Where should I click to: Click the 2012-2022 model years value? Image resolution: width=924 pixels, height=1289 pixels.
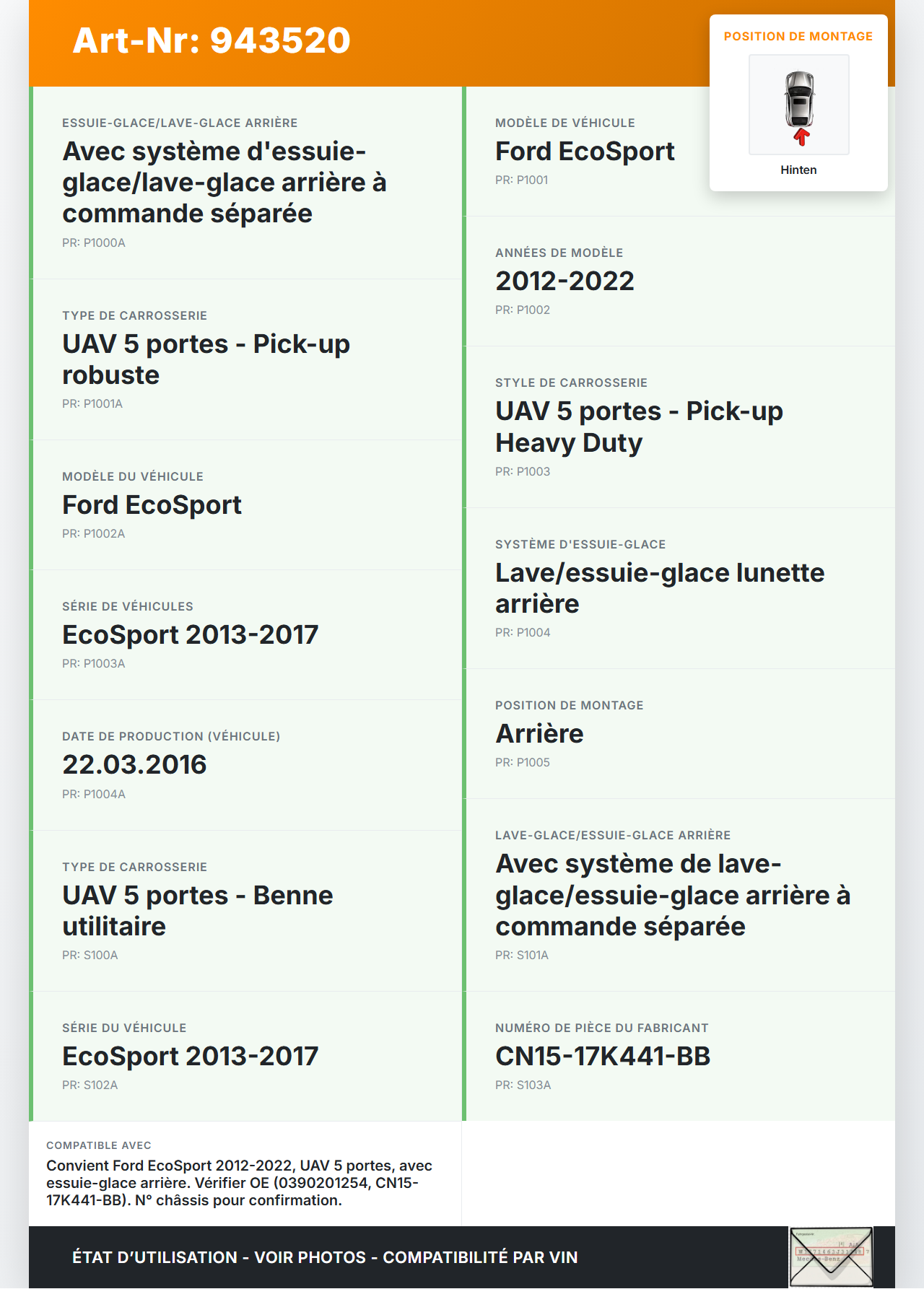(565, 281)
